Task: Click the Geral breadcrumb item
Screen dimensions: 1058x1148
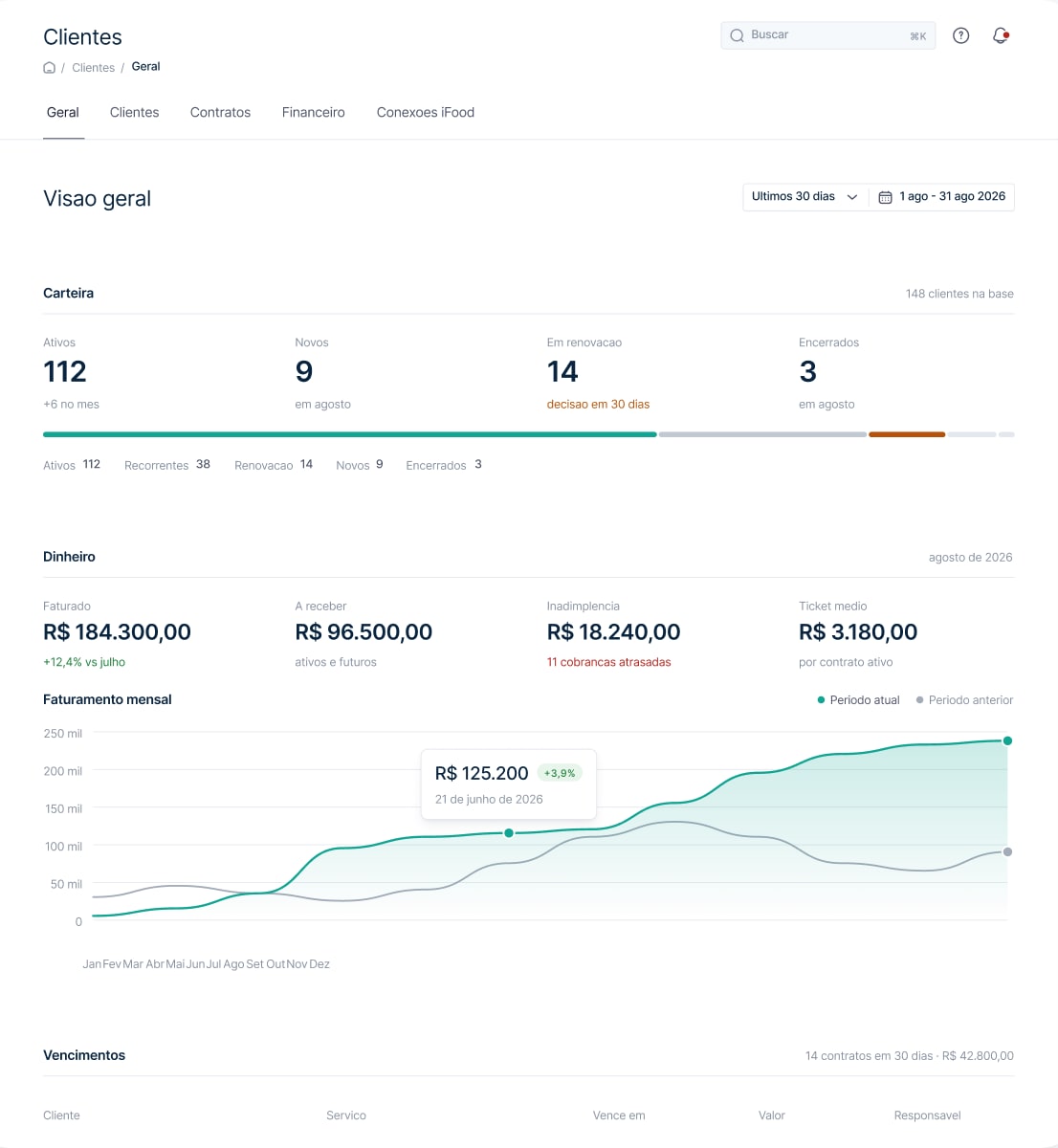Action: (x=145, y=67)
